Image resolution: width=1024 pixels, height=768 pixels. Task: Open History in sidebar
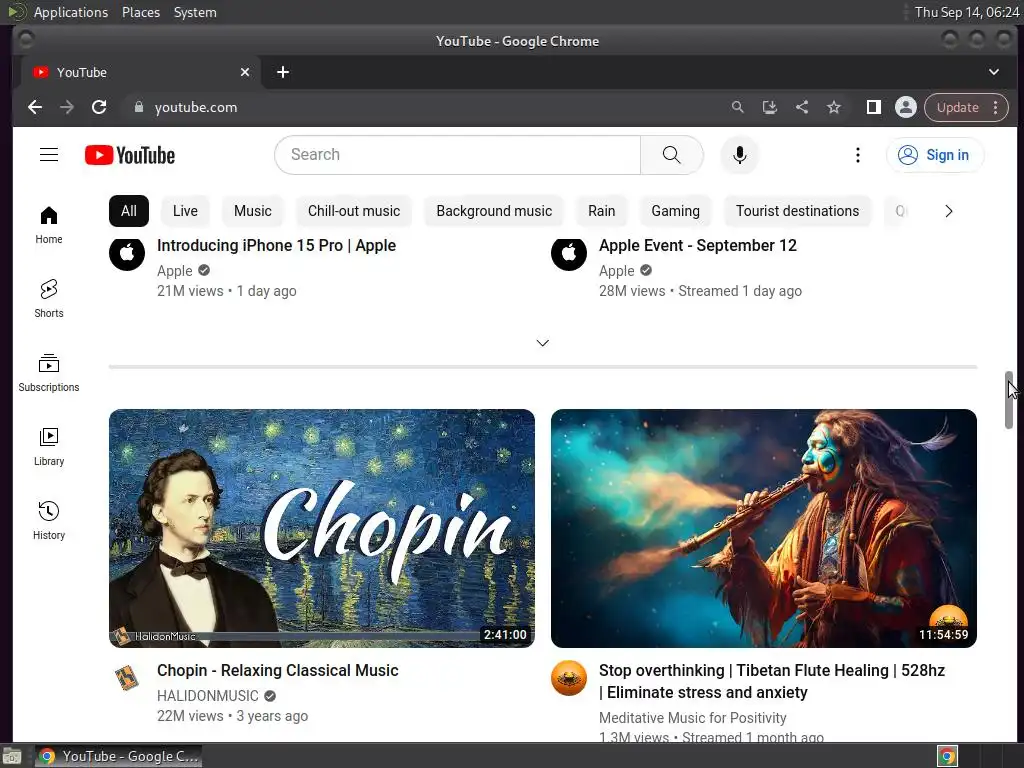[x=49, y=520]
